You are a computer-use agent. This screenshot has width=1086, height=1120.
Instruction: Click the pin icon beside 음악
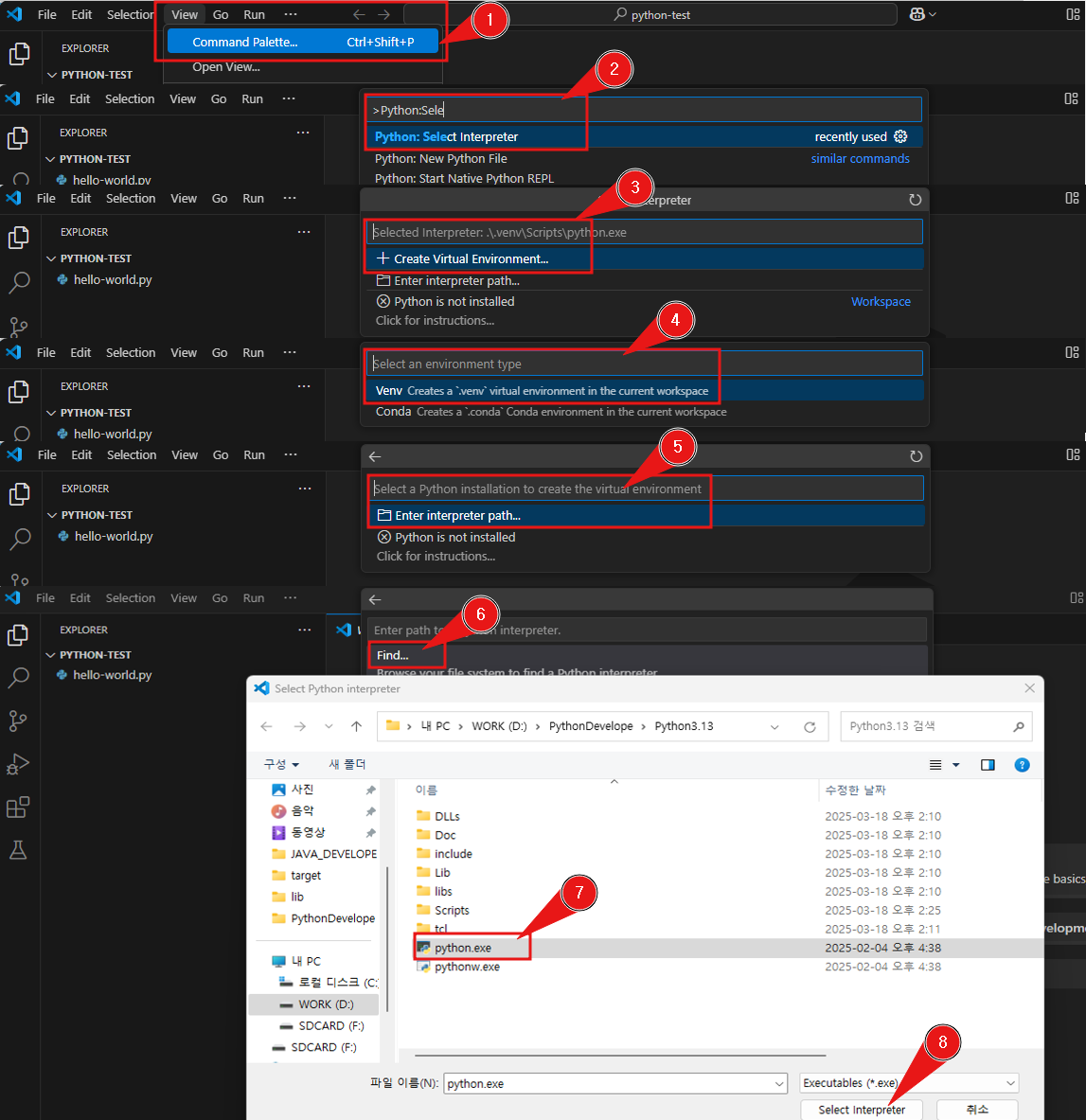click(x=370, y=811)
